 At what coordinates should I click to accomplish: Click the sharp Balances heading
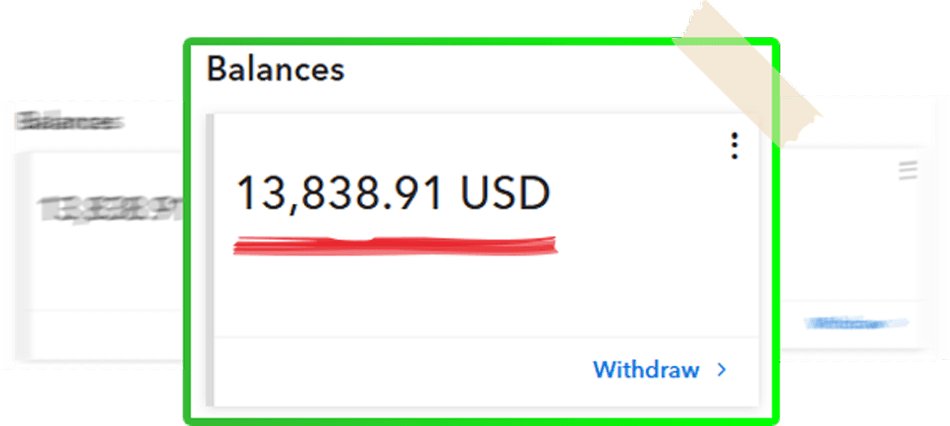click(x=276, y=70)
